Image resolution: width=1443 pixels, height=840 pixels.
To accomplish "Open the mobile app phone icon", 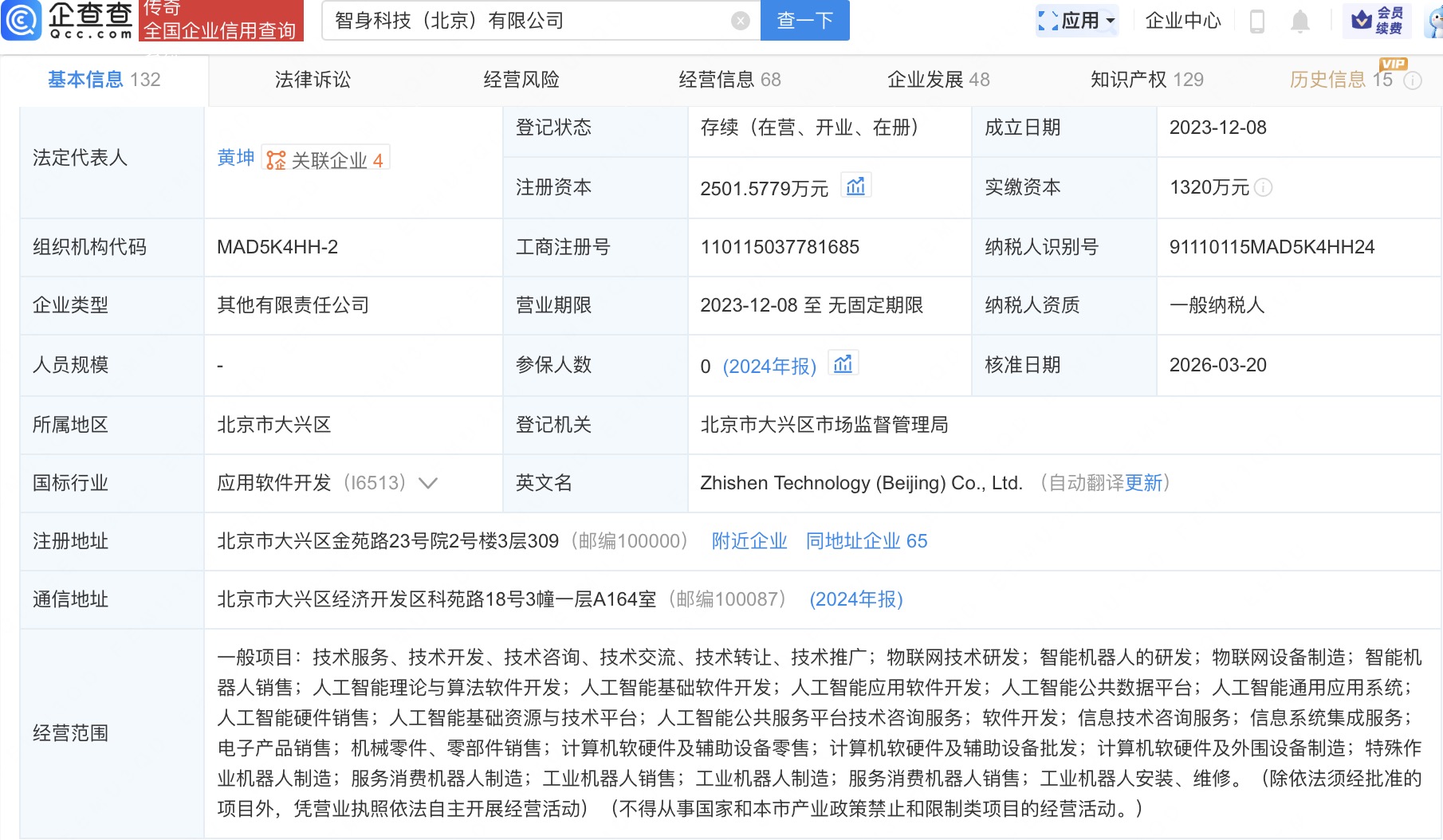I will click(x=1257, y=22).
